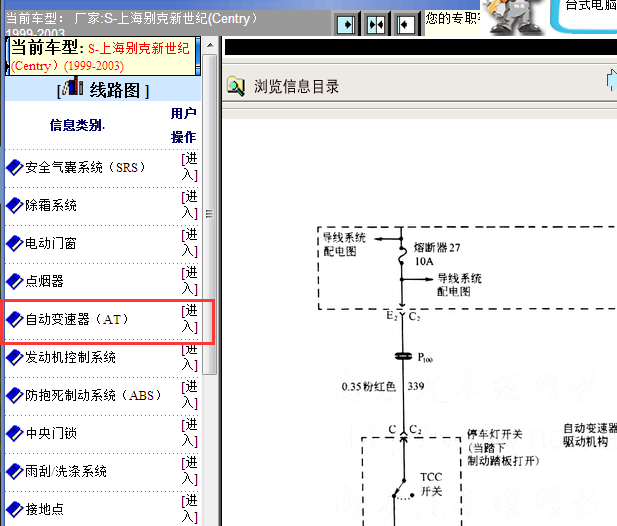Click the left panel scrollbar thumb
The image size is (617, 526).
click(x=210, y=214)
